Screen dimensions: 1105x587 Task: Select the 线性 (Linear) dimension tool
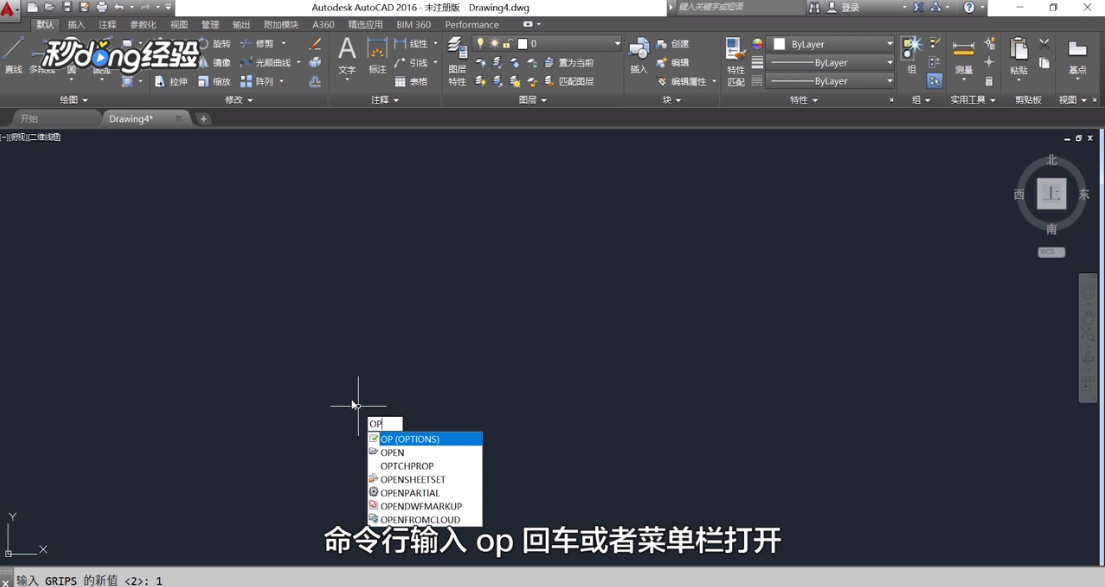412,44
